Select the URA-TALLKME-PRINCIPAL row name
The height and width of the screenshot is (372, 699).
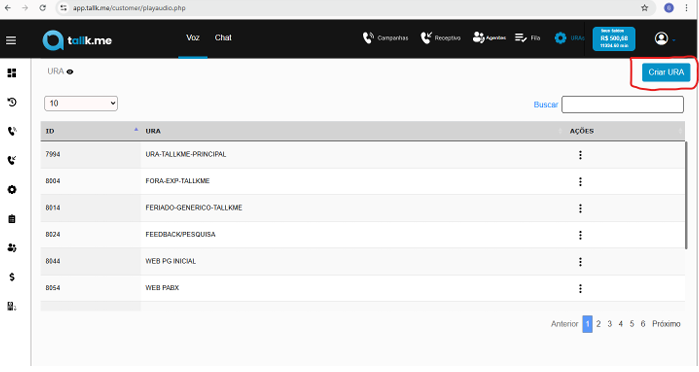[x=185, y=154]
